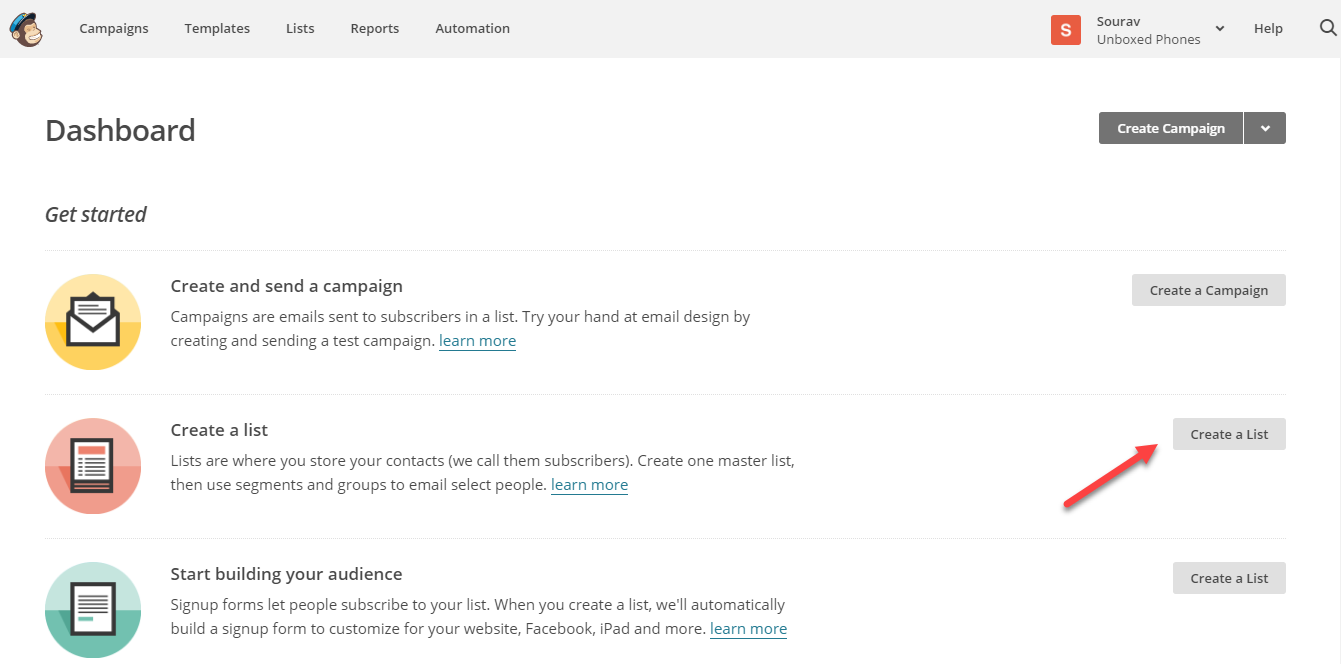Open the Campaigns menu

(x=114, y=29)
